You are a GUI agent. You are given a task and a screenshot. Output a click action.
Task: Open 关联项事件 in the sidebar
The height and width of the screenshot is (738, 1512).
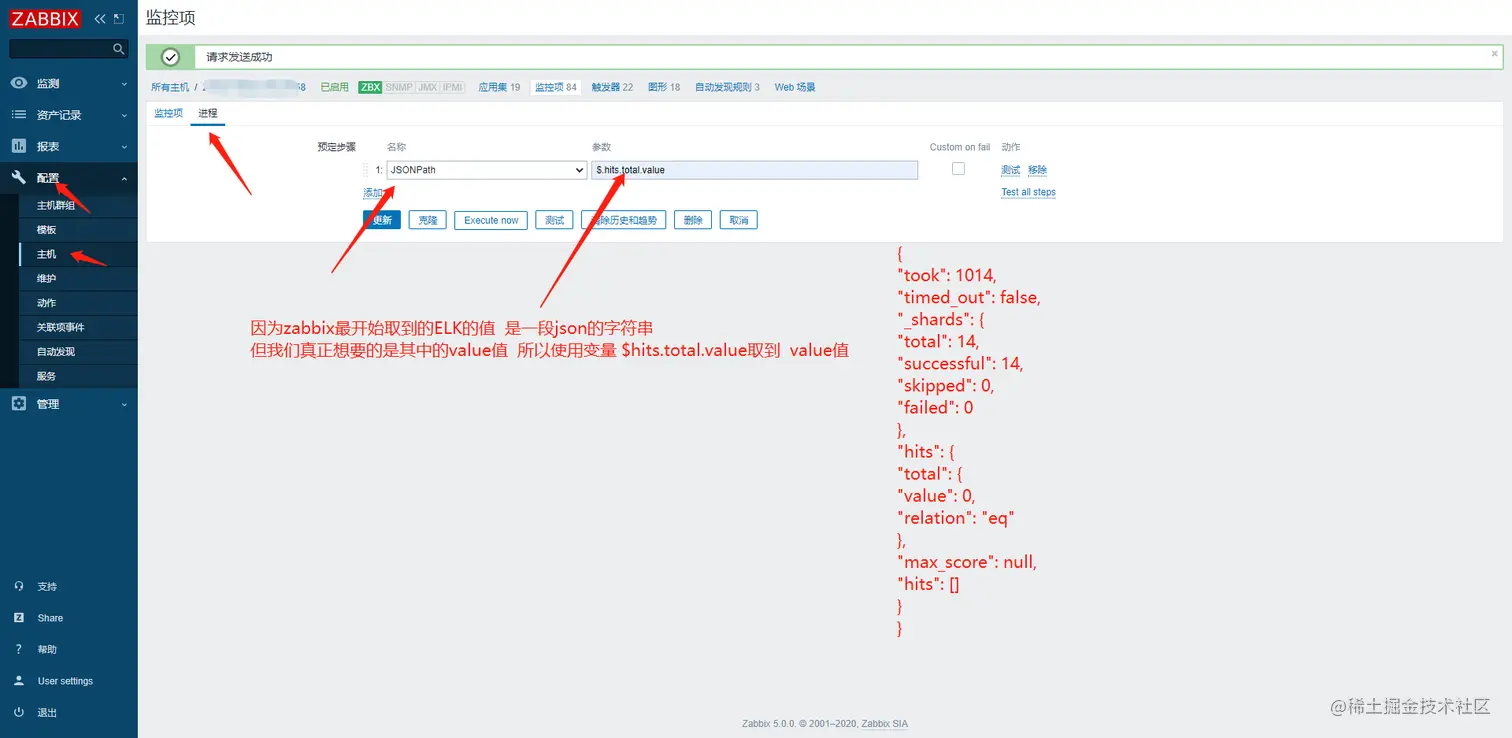click(x=61, y=327)
